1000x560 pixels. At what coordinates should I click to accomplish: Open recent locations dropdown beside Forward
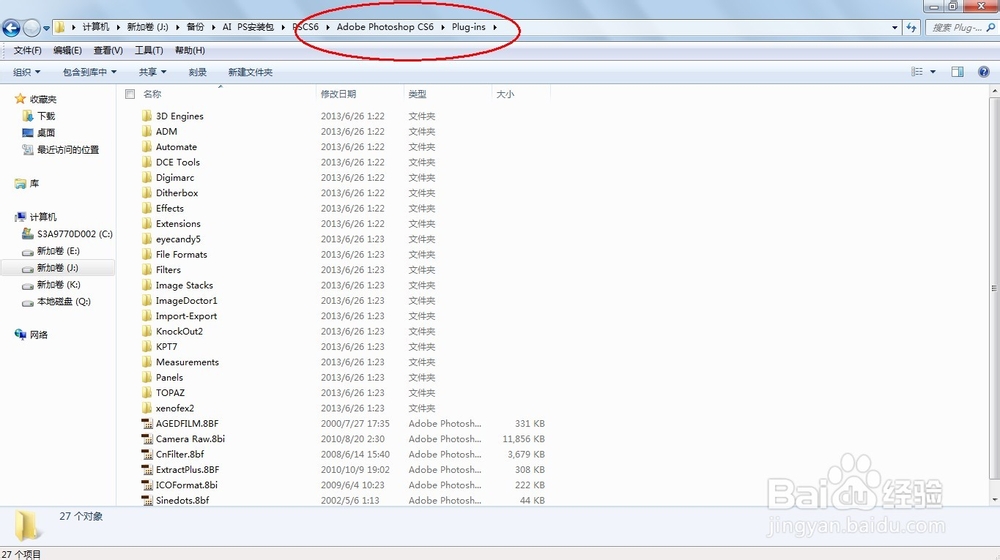click(46, 28)
